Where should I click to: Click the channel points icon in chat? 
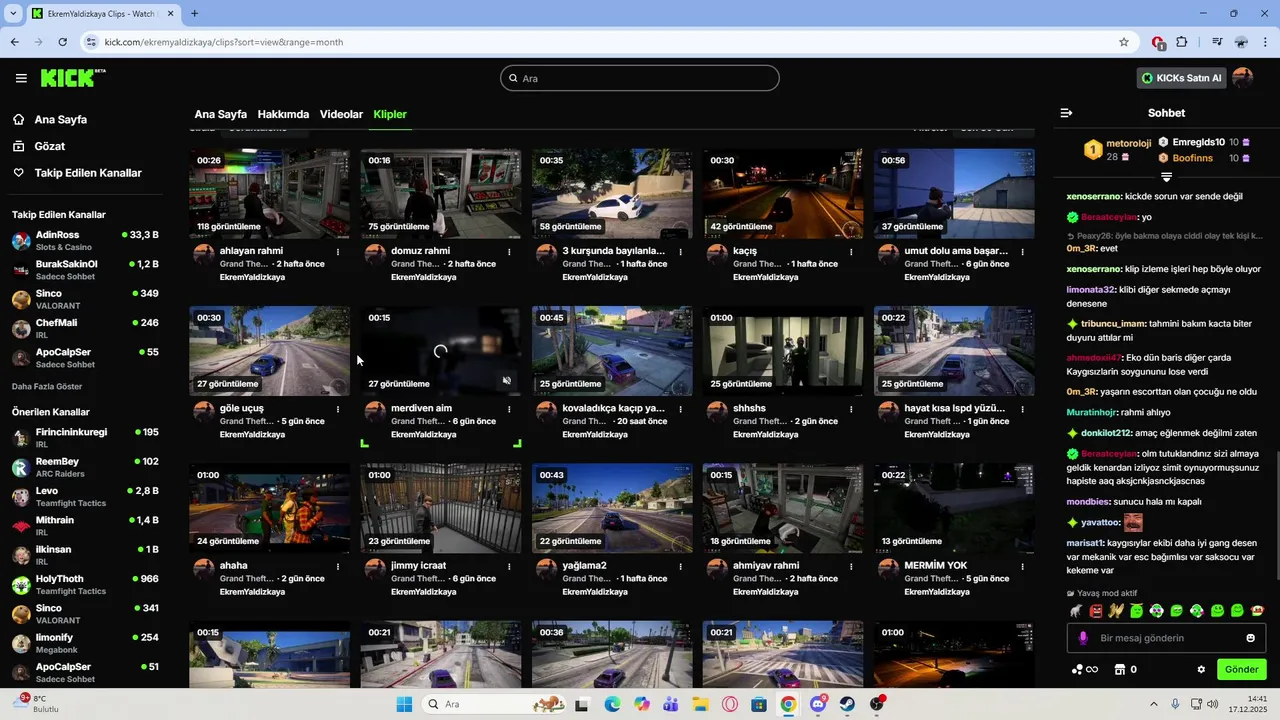[x=1085, y=669]
